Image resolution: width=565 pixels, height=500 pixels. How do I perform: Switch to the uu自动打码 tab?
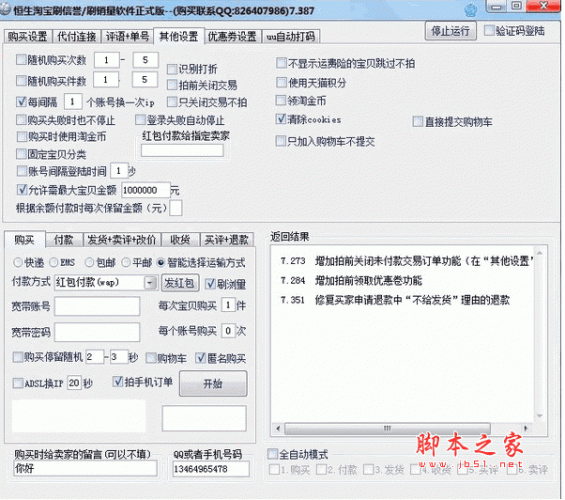290,36
